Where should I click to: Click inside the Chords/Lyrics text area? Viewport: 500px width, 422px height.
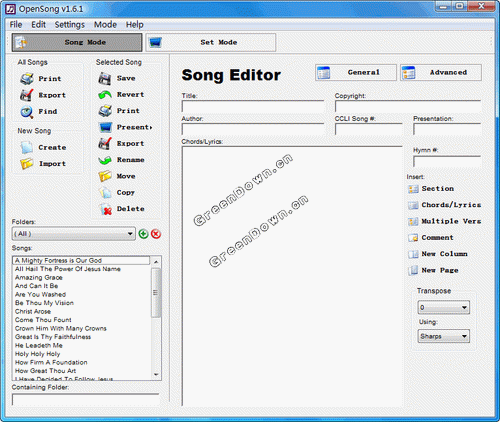click(x=292, y=276)
